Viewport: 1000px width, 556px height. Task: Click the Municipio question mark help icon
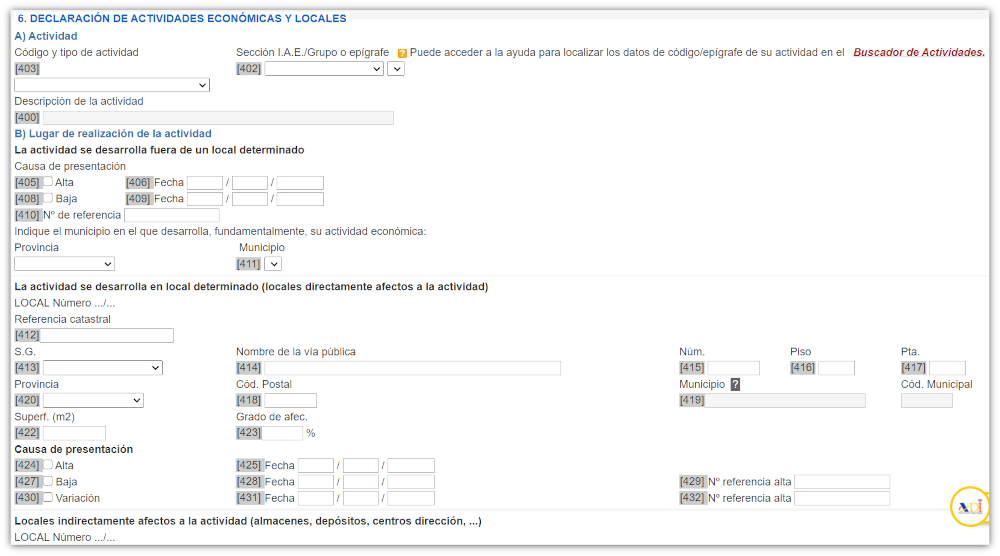point(735,384)
